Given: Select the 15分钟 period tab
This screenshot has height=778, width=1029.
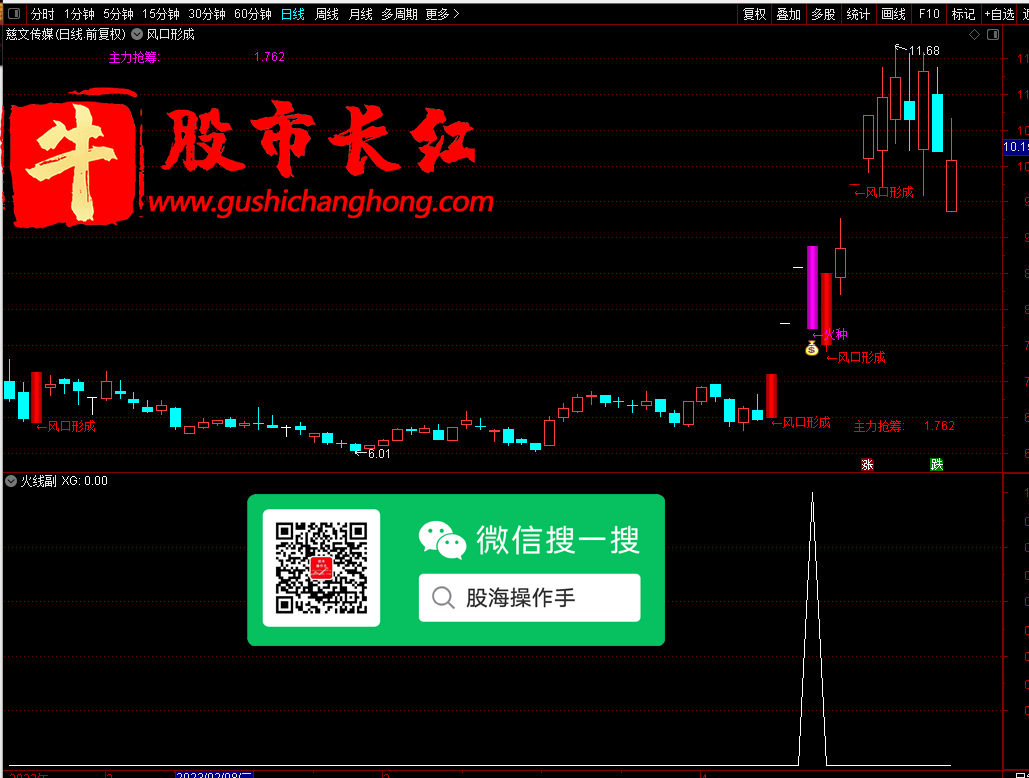Looking at the screenshot, I should [161, 14].
